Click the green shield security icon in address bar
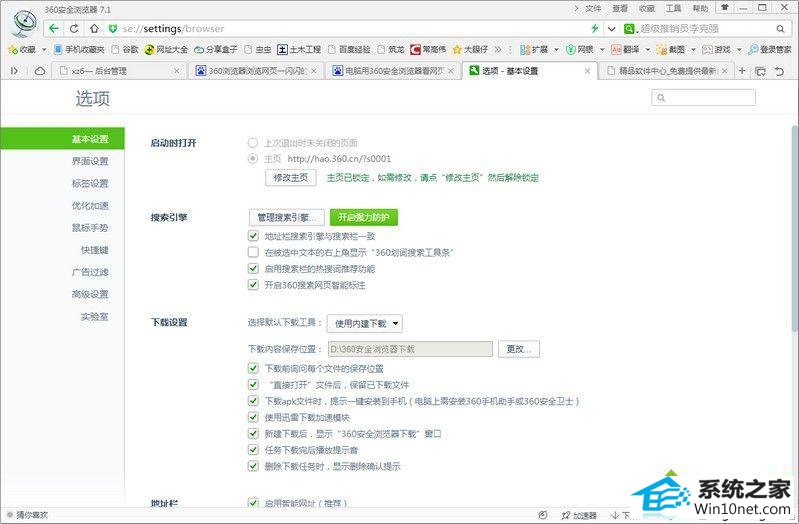The image size is (799, 524). pos(113,29)
